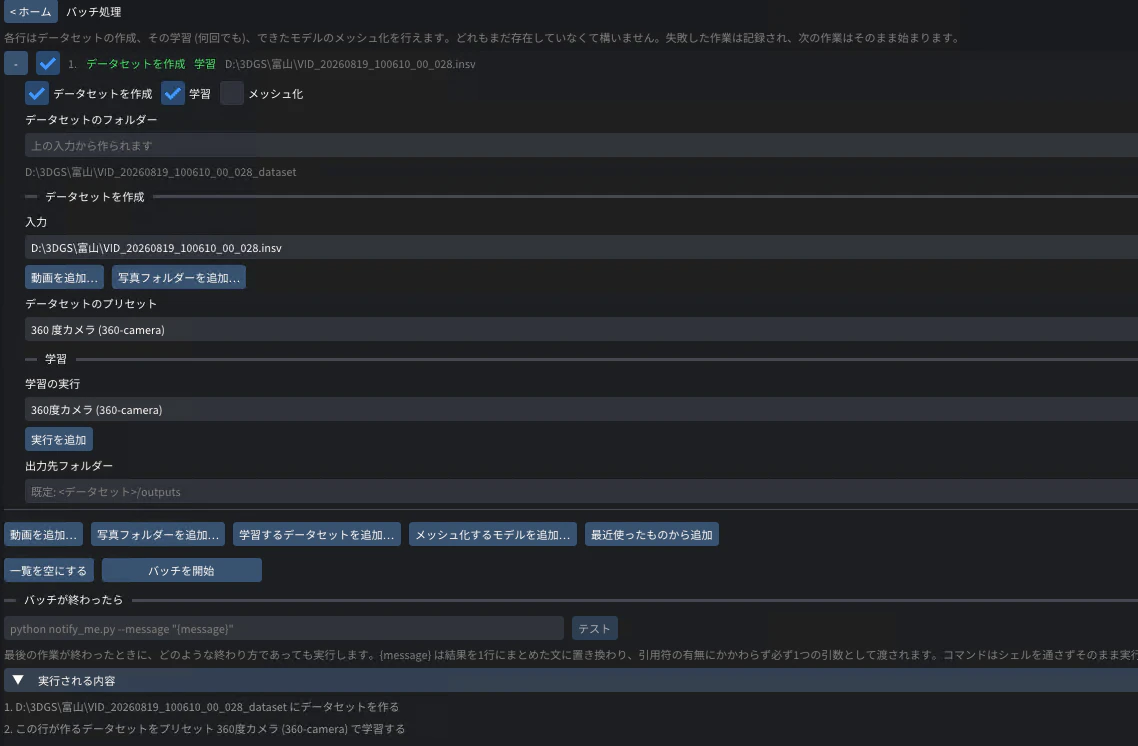This screenshot has height=746, width=1138.
Task: Toggle the データセットを作成 checkbox
Action: (36, 94)
